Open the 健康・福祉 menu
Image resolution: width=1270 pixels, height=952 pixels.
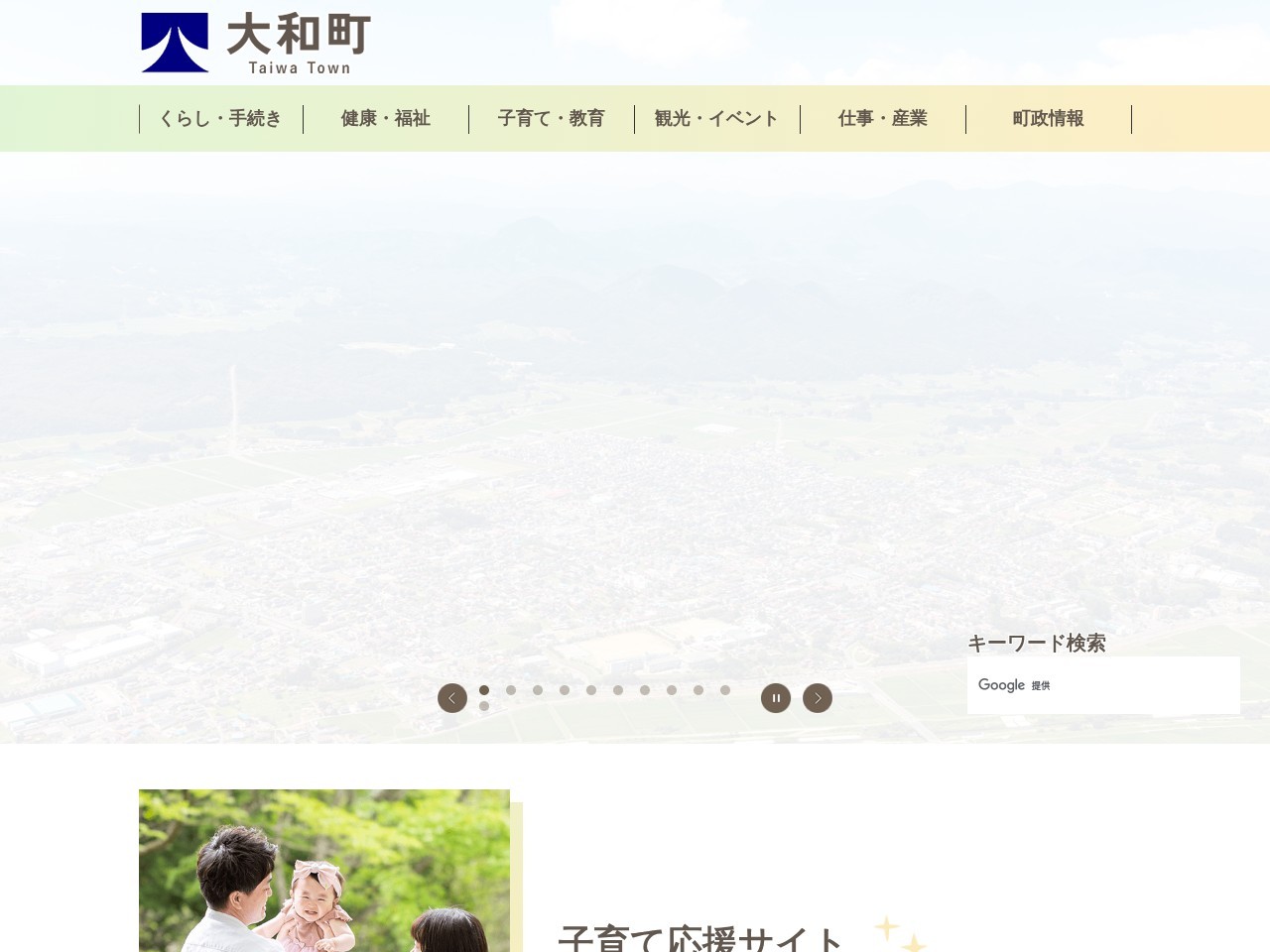tap(385, 118)
